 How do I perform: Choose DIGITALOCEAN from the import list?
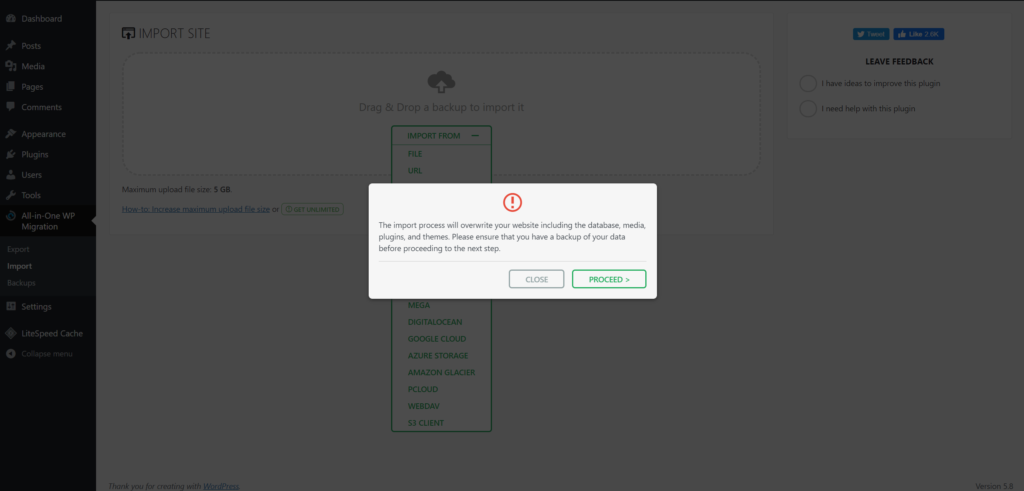coord(435,322)
